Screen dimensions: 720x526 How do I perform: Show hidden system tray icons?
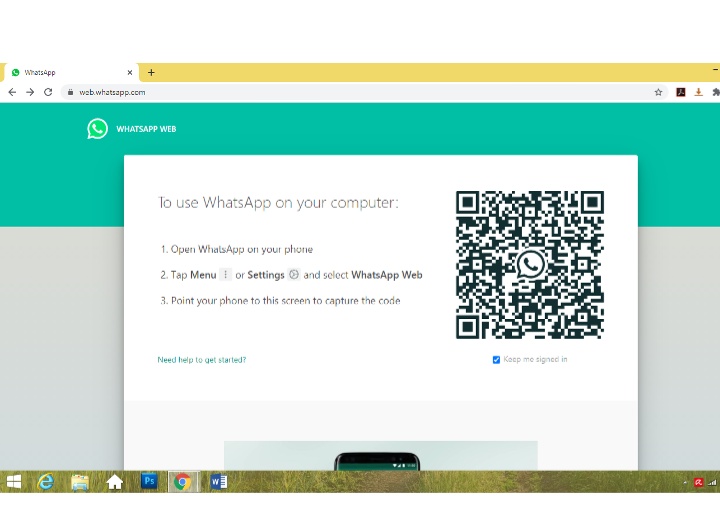(x=685, y=482)
